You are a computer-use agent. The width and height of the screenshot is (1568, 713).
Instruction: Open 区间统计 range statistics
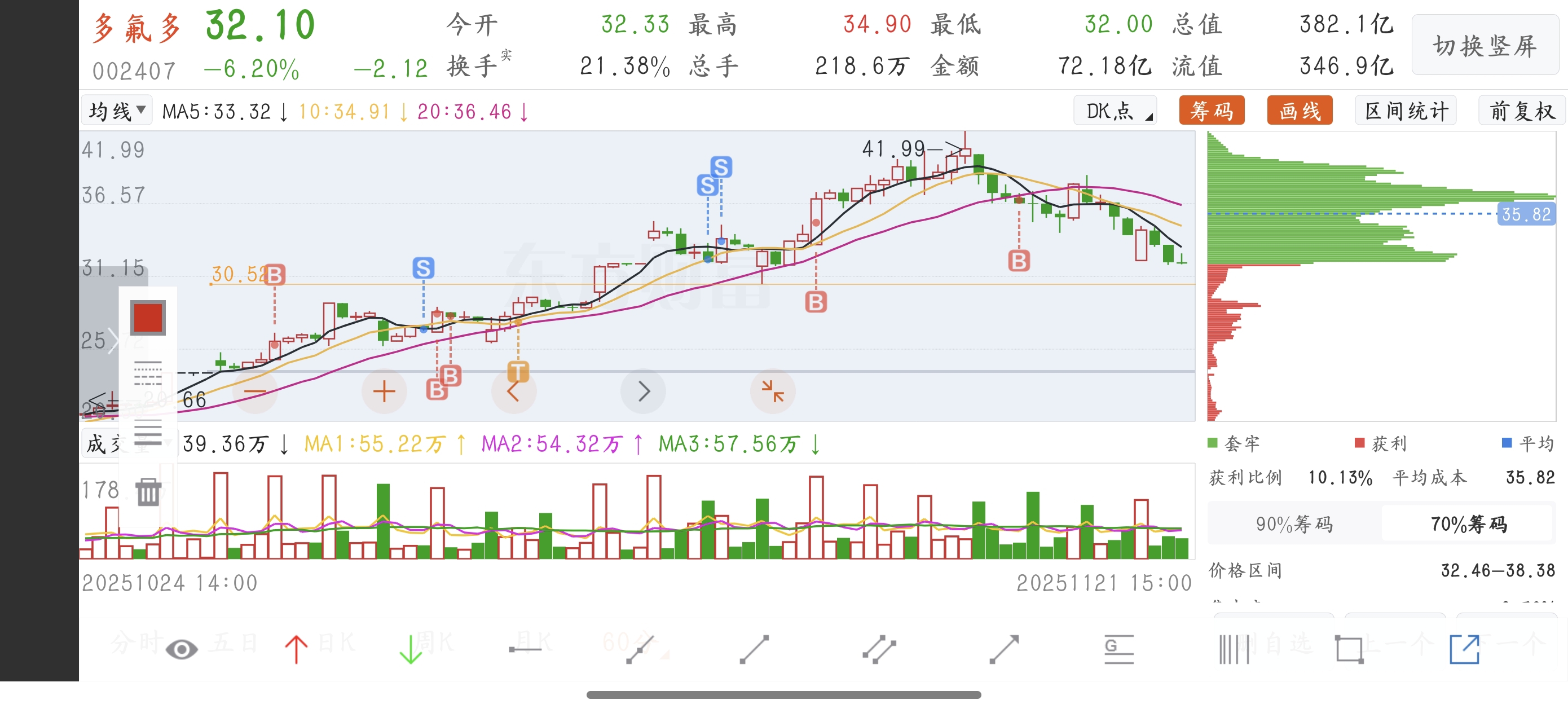[1406, 111]
